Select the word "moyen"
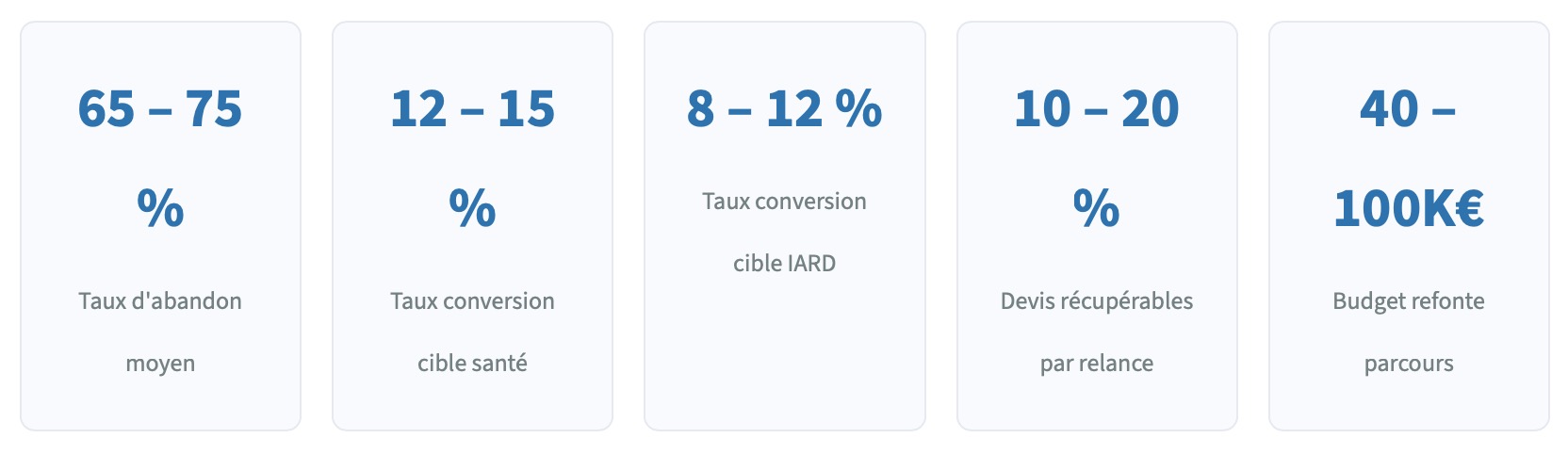The height and width of the screenshot is (454, 1568). tap(160, 364)
